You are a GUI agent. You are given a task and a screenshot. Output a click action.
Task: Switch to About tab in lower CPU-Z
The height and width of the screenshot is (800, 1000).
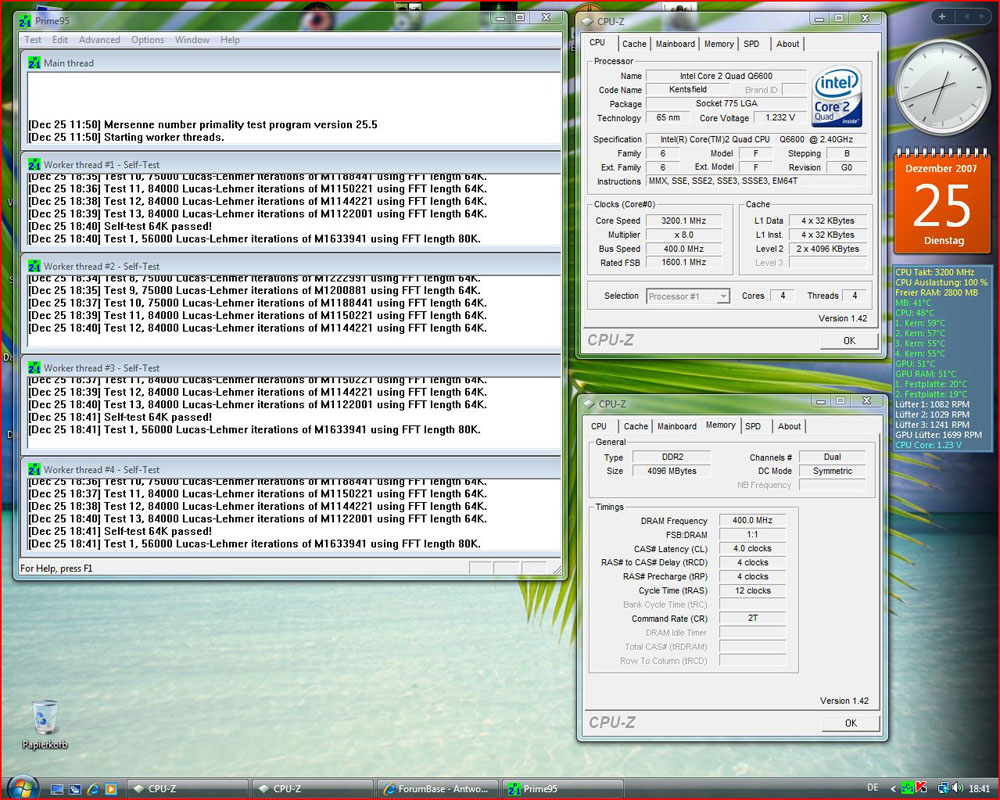[x=789, y=426]
